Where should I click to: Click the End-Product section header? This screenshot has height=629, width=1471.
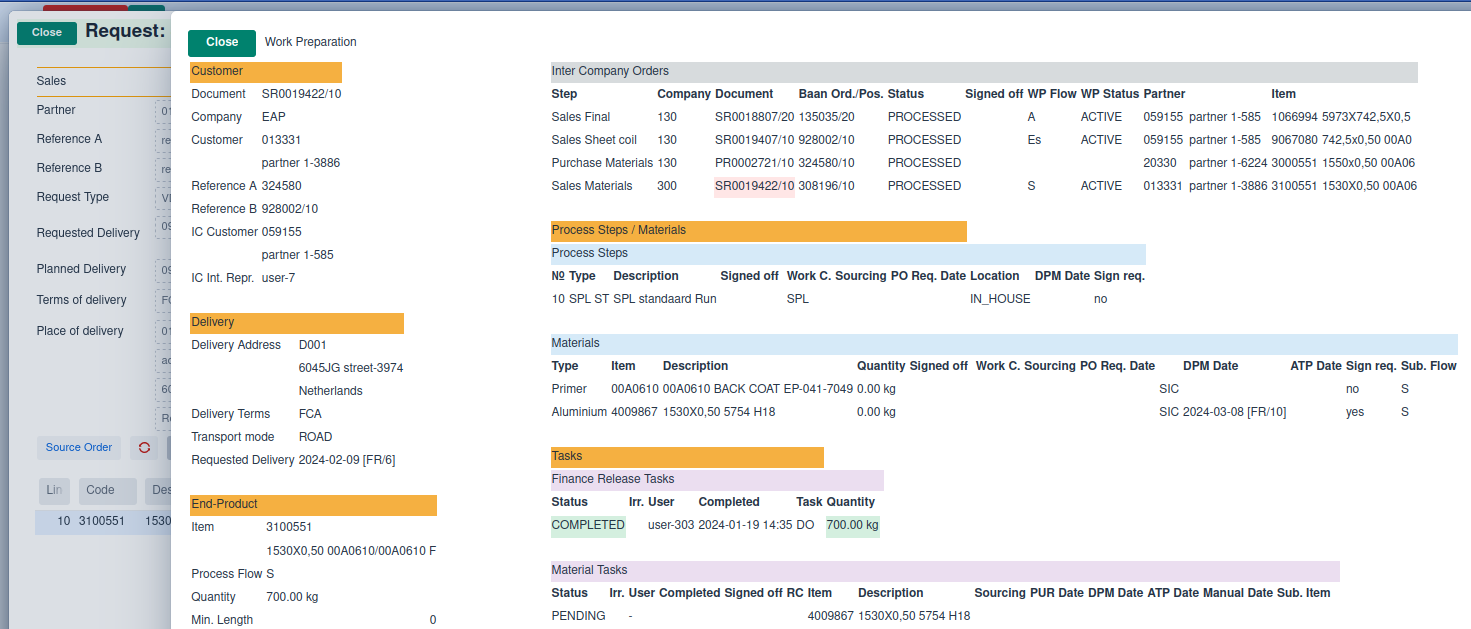[313, 505]
